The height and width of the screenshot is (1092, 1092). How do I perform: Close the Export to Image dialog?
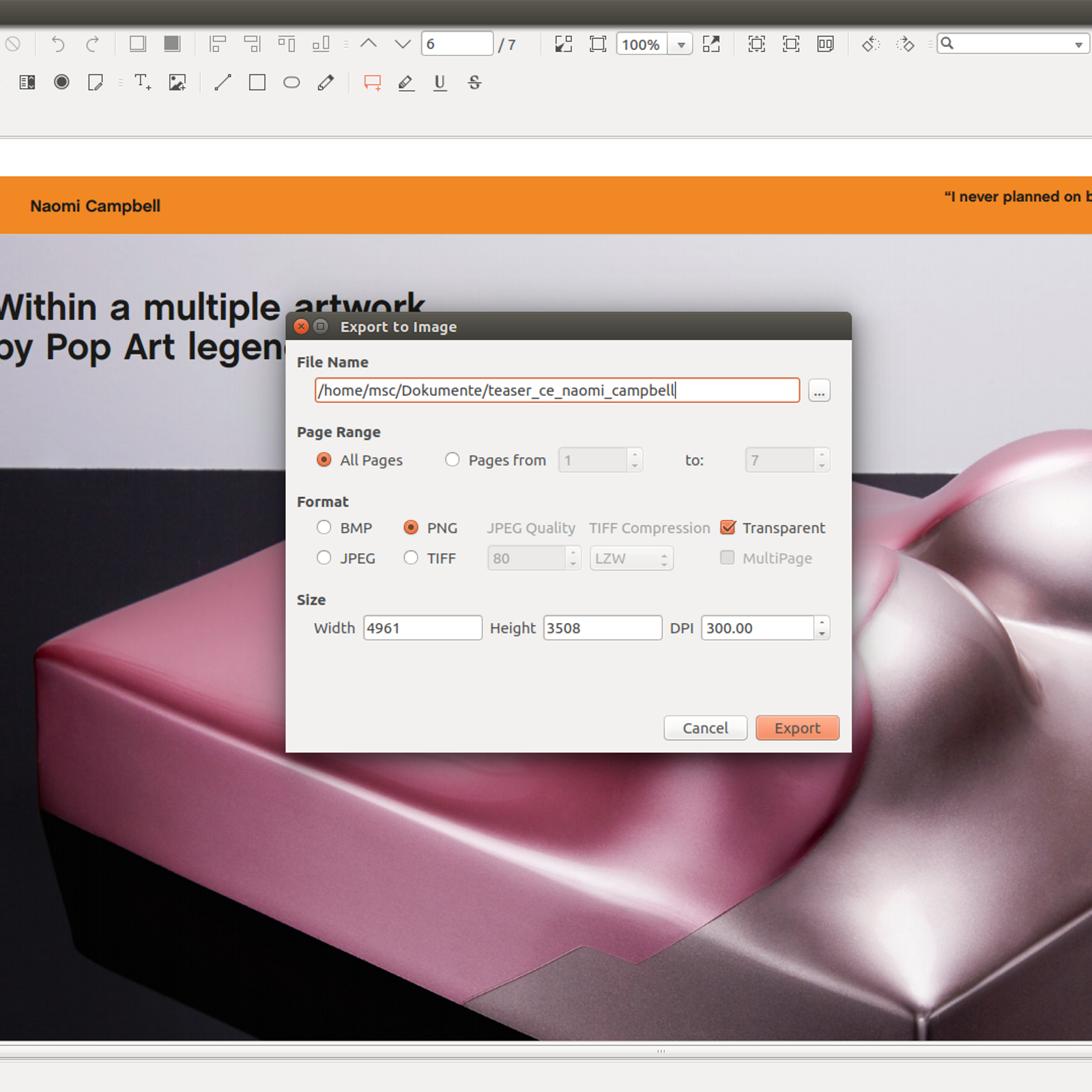coord(301,327)
